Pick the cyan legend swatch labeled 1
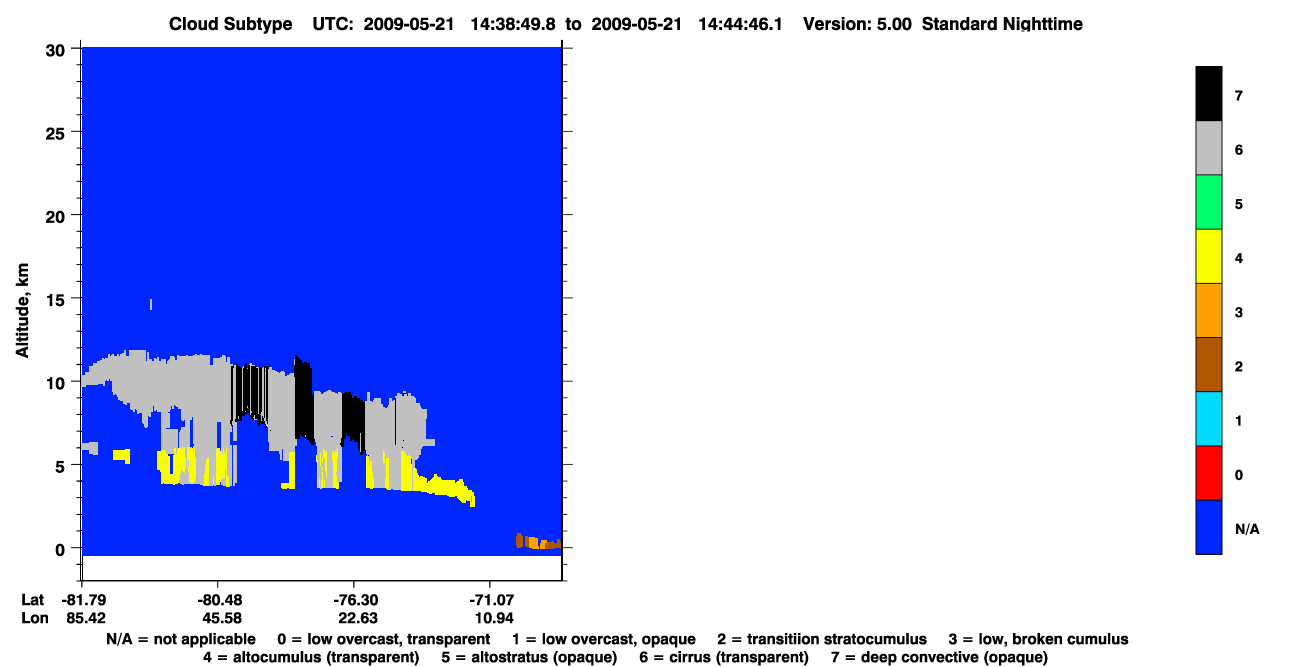 coord(1208,418)
